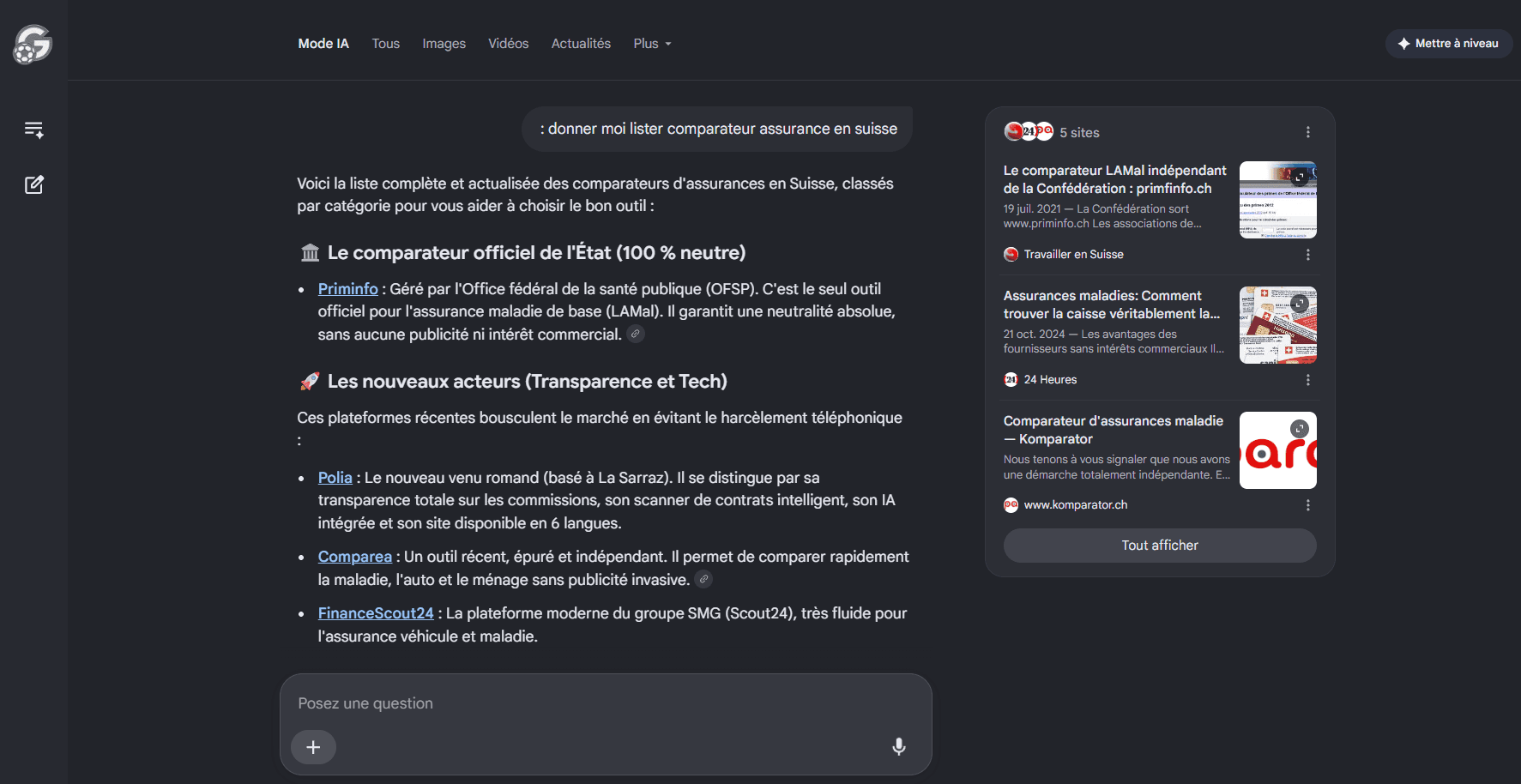Open Comparateur d'assurances maladie Komparator title

pyautogui.click(x=1114, y=430)
